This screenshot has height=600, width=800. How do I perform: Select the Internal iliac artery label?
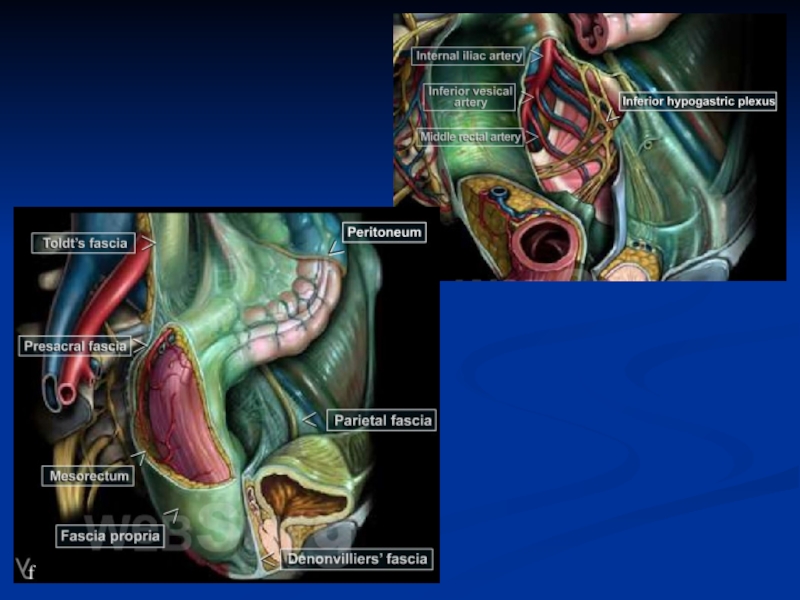pyautogui.click(x=469, y=56)
